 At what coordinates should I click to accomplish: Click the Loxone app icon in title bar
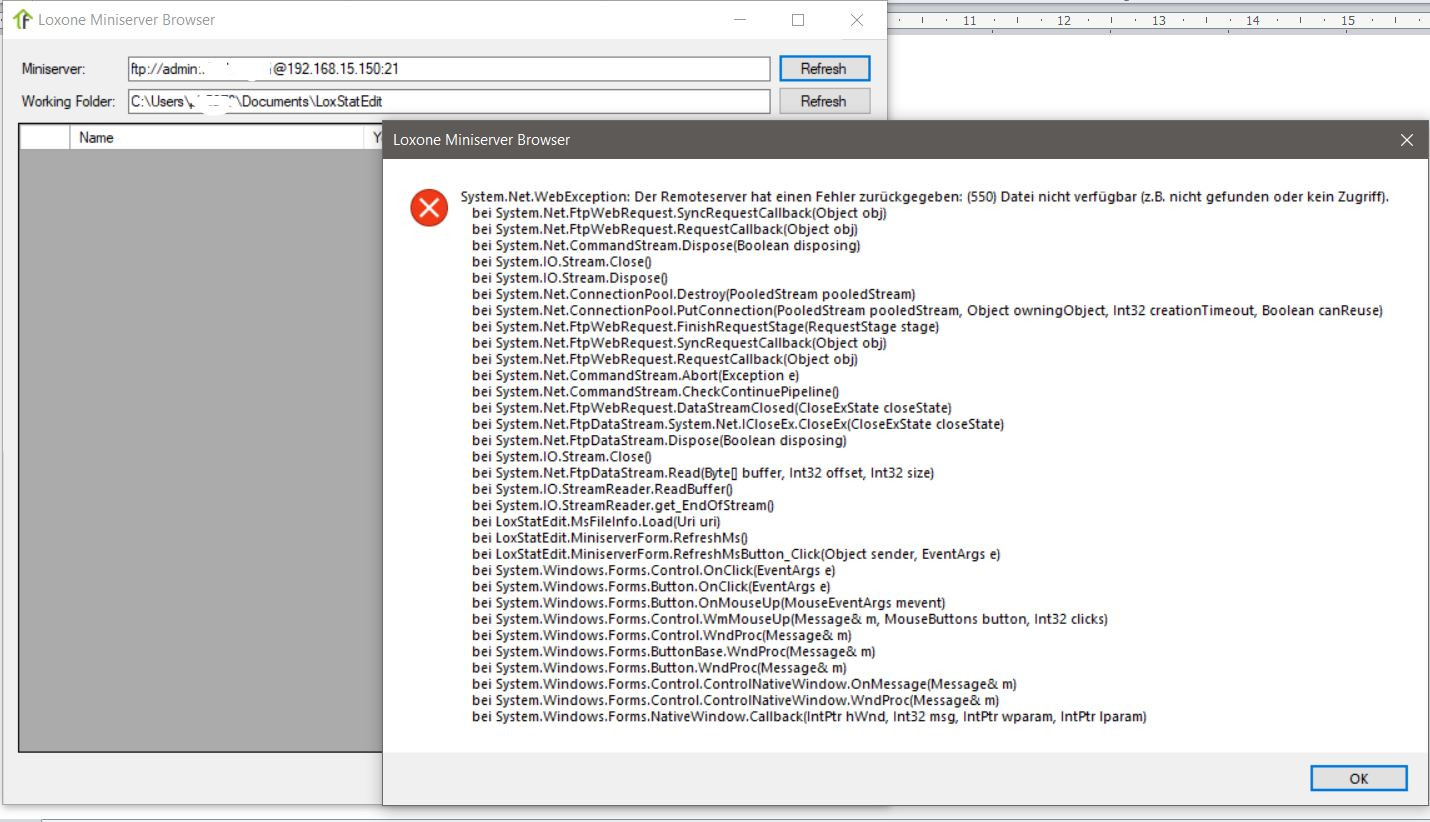[x=22, y=20]
